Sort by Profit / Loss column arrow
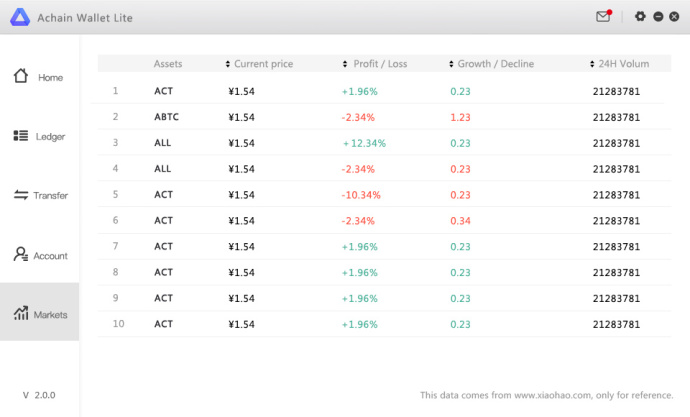The height and width of the screenshot is (417, 690). coord(345,64)
